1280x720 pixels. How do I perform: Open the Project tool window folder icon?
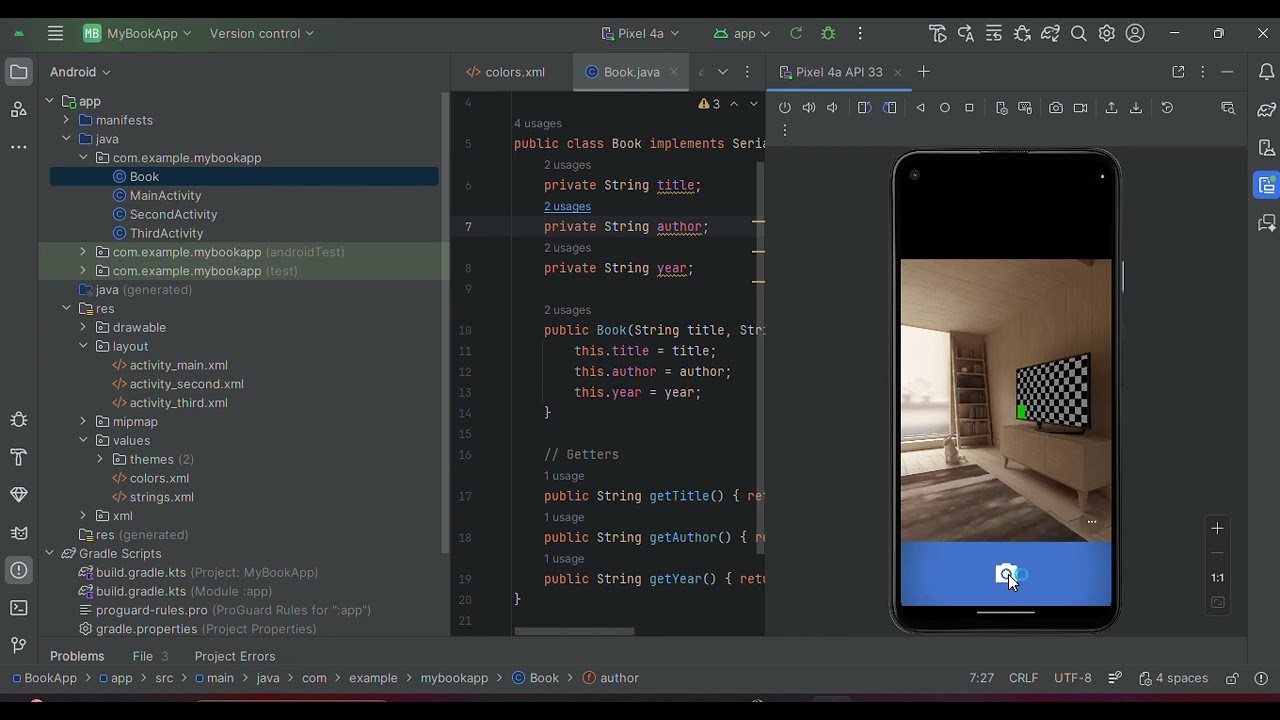[x=18, y=72]
